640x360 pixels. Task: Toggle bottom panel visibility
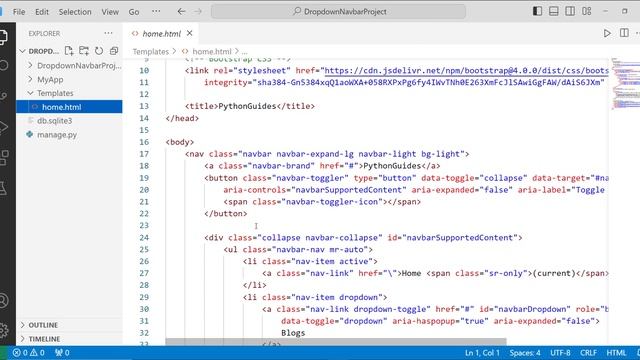coord(554,11)
